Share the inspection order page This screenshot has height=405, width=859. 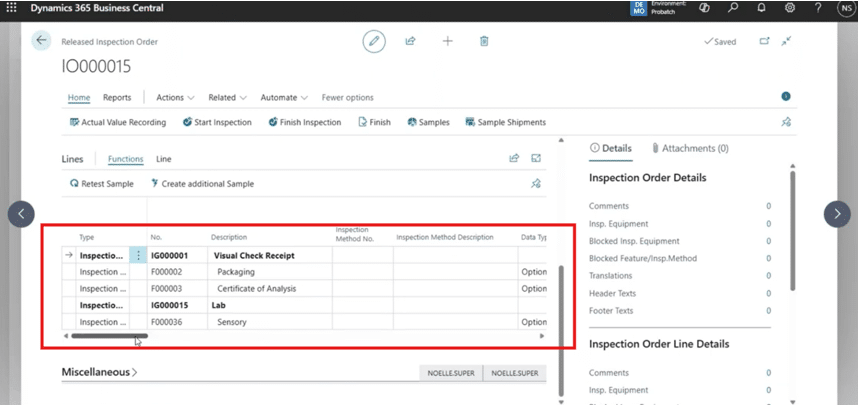coord(410,41)
